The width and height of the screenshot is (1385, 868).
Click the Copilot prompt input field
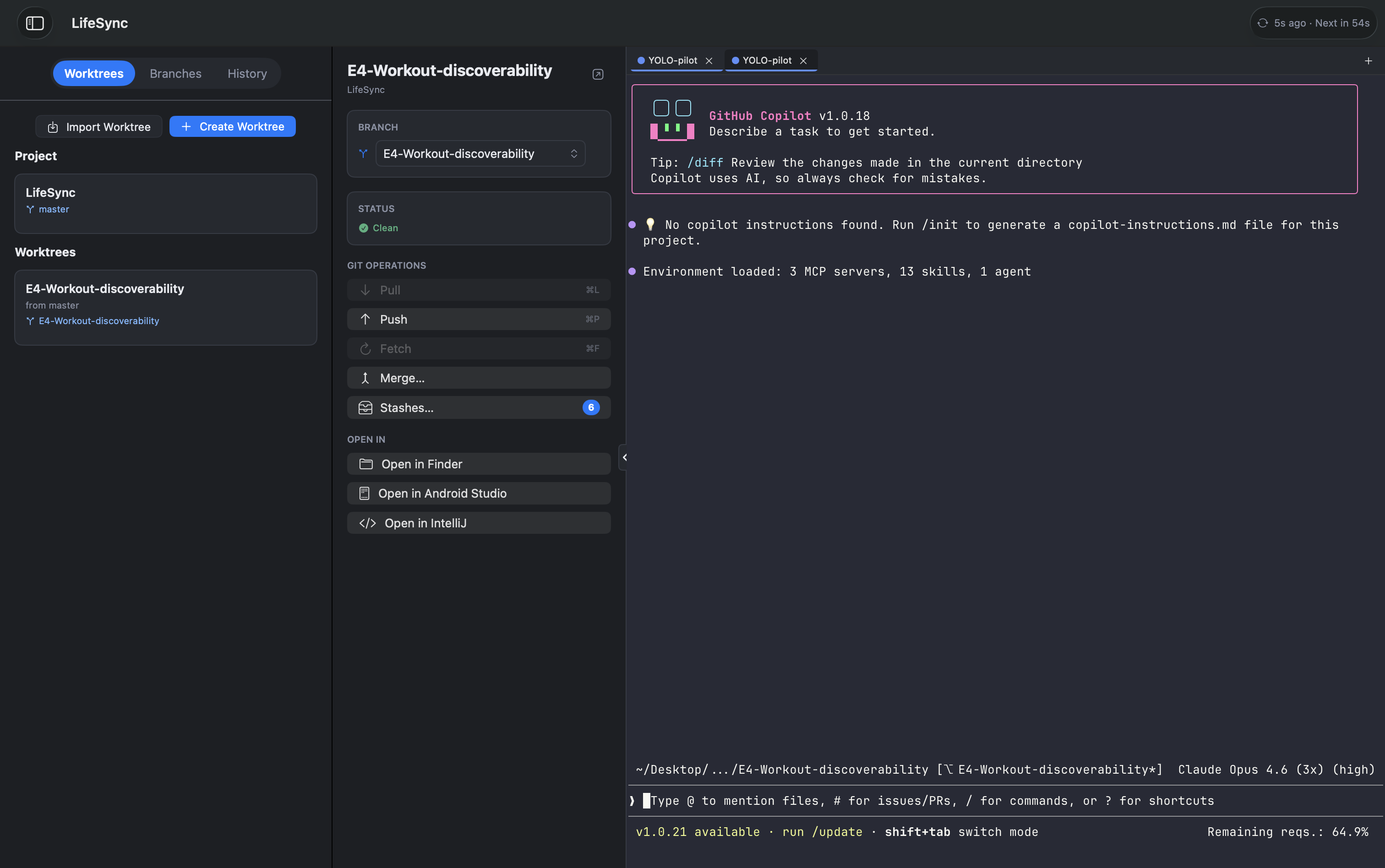click(1005, 801)
